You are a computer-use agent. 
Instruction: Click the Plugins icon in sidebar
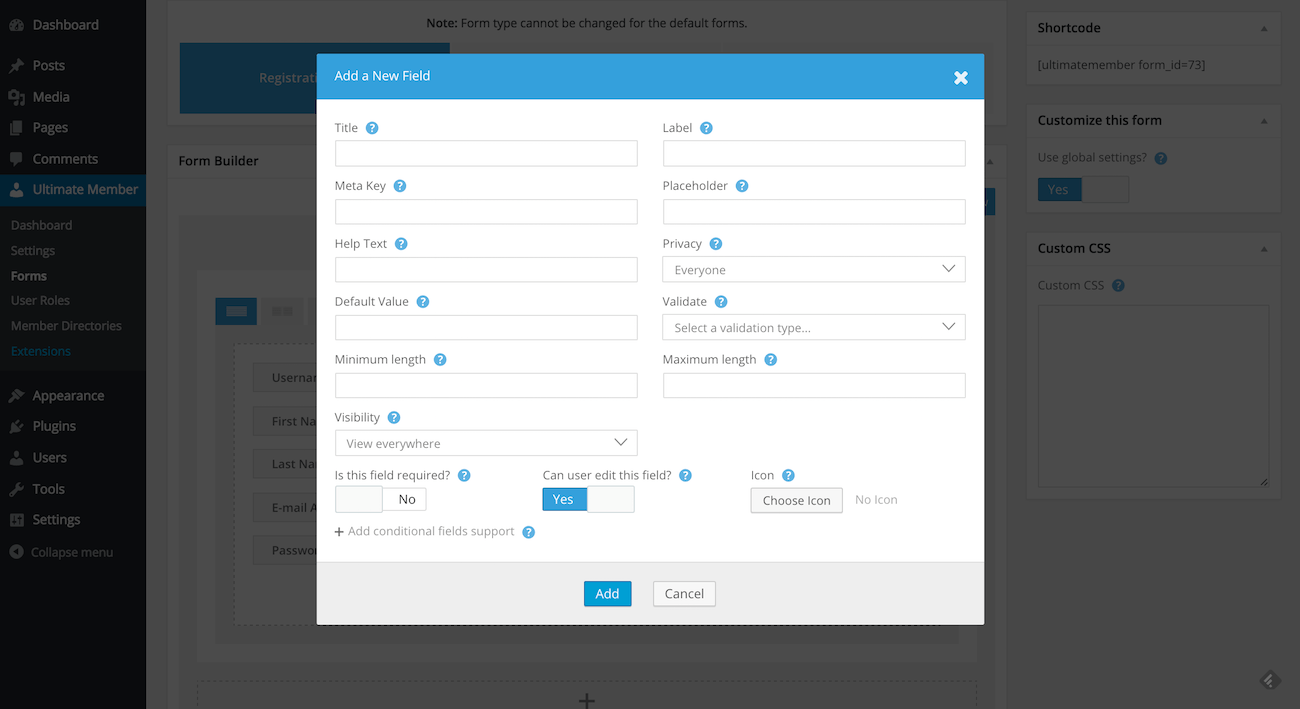(x=16, y=427)
